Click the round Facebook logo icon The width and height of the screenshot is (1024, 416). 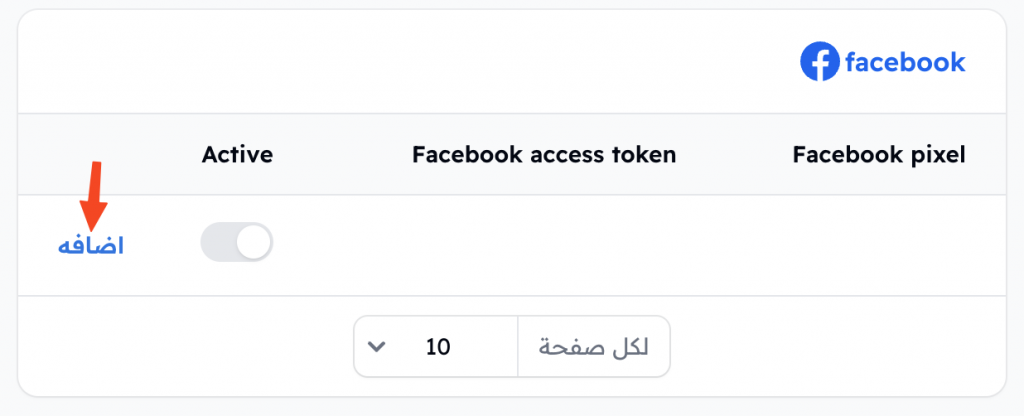pos(820,62)
